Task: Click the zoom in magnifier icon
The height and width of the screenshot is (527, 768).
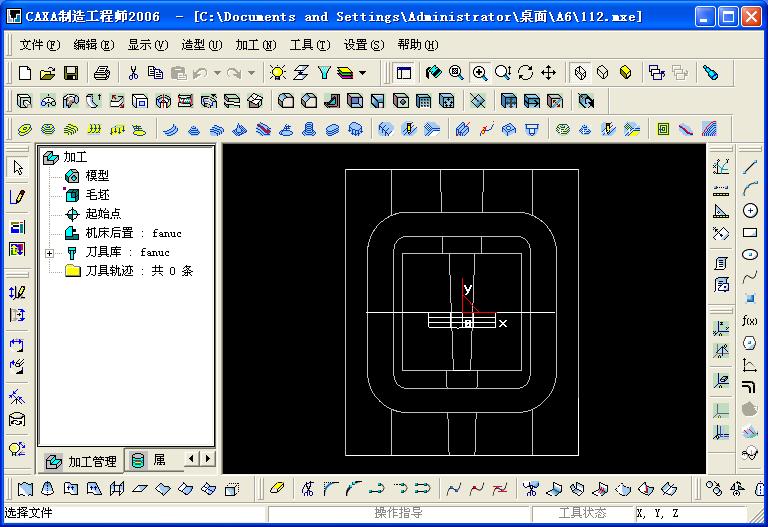Action: [480, 73]
